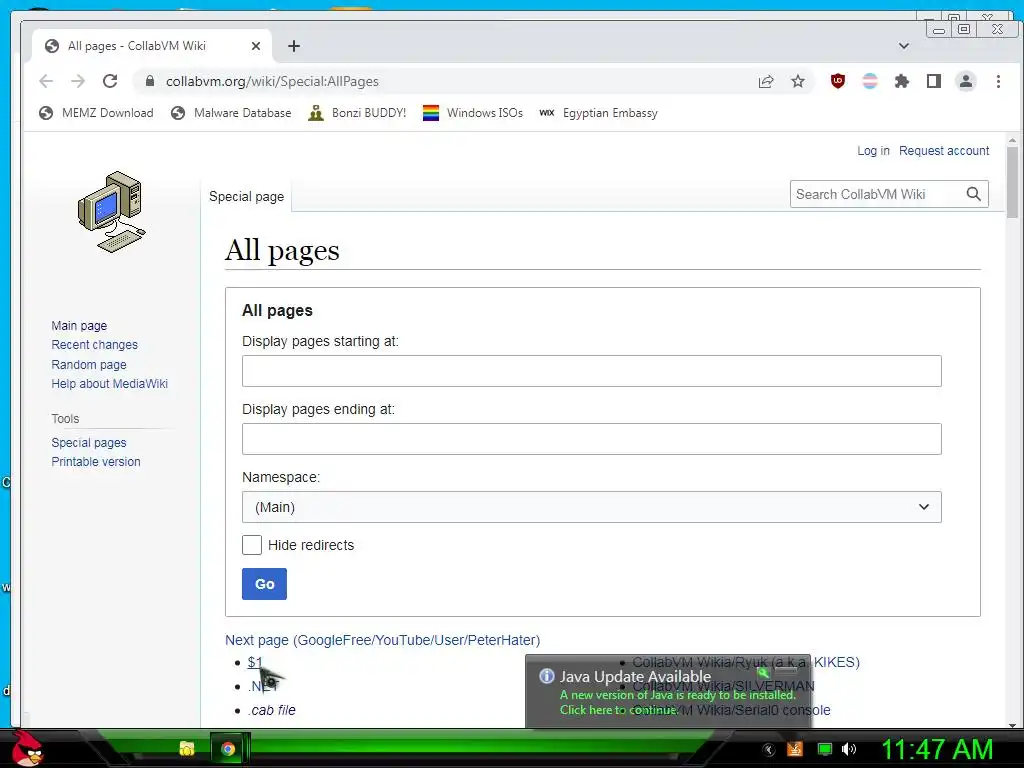Open the Printable version link

coord(96,462)
